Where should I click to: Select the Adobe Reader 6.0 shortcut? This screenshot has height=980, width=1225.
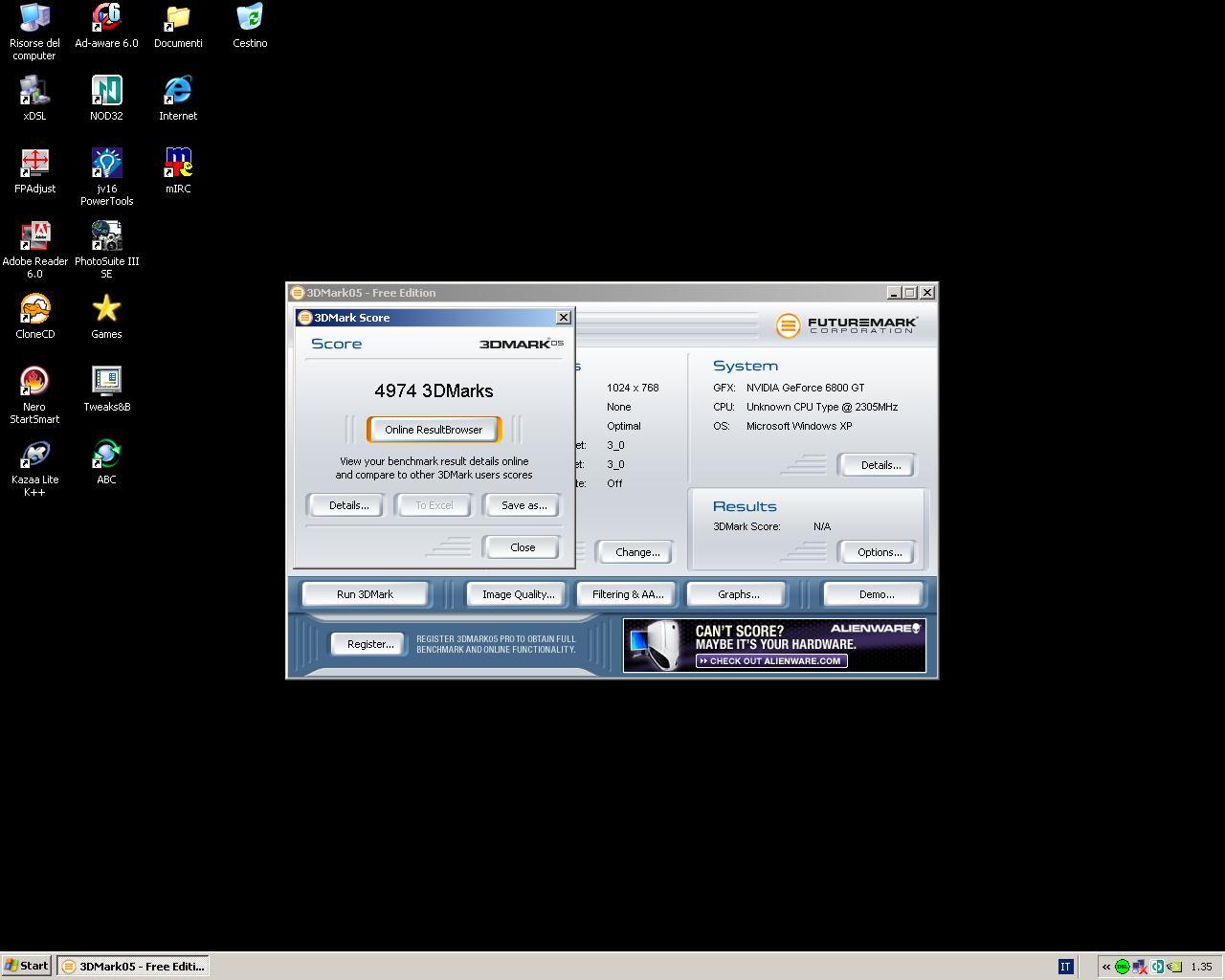point(34,250)
